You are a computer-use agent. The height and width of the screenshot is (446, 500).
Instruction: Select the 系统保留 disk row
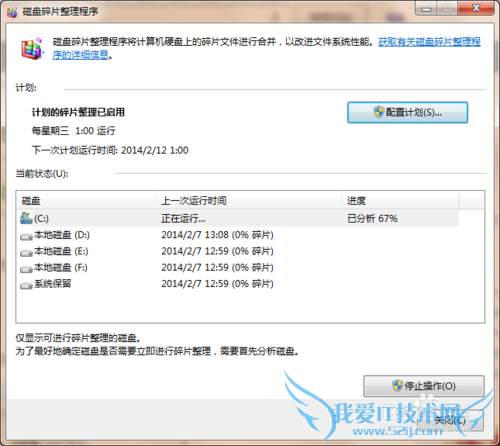pos(239,284)
